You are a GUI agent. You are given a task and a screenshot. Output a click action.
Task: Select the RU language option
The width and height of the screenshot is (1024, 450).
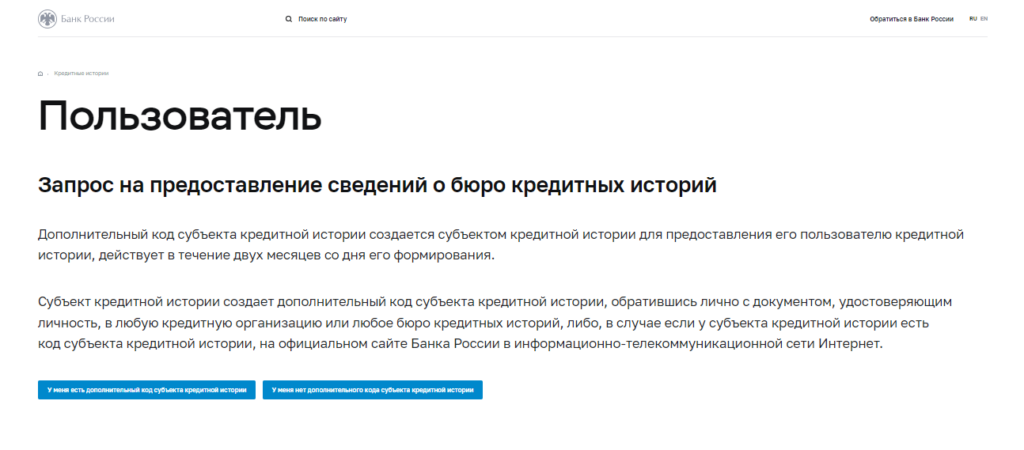click(972, 19)
